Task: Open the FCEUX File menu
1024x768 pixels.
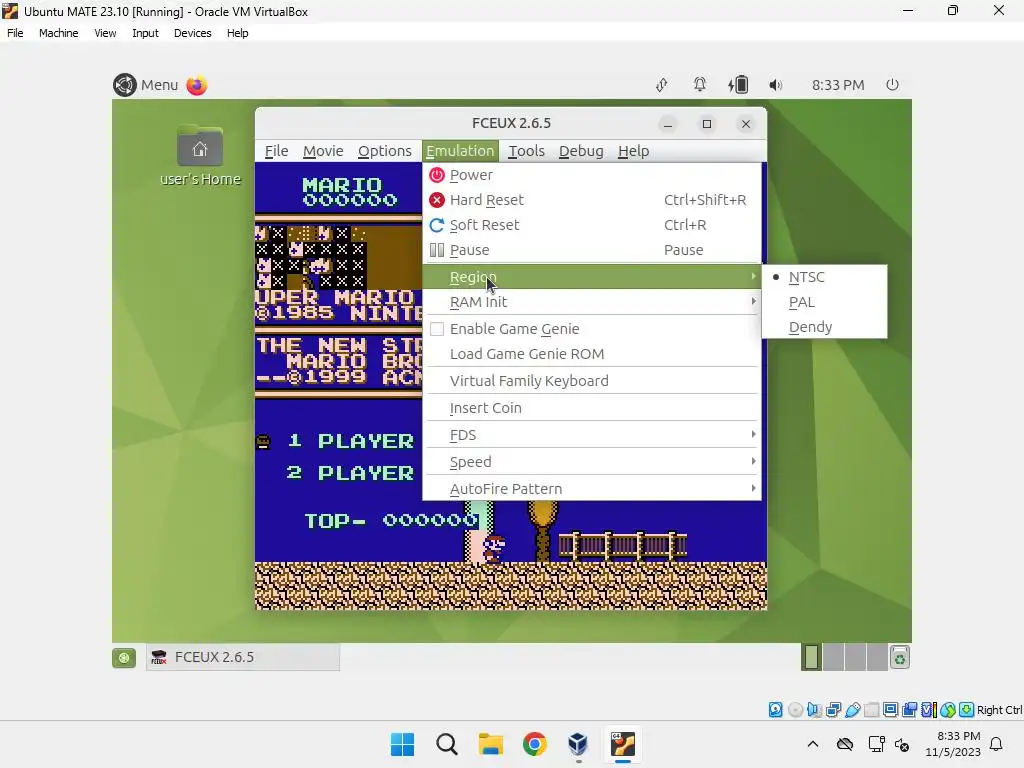Action: (x=276, y=151)
